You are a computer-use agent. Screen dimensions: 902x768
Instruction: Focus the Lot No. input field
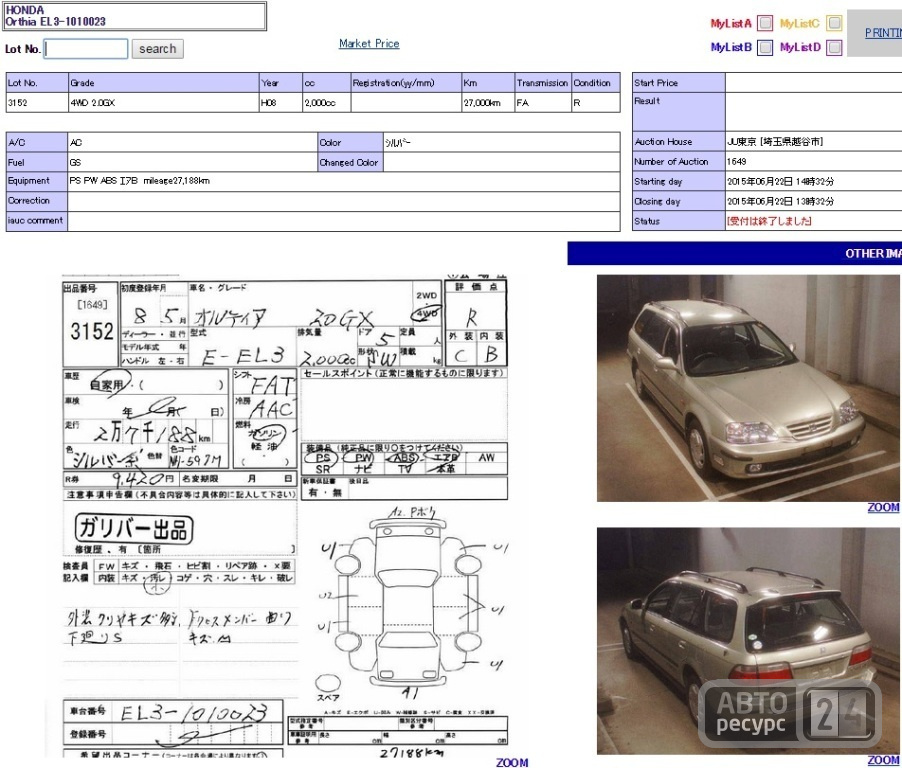86,49
